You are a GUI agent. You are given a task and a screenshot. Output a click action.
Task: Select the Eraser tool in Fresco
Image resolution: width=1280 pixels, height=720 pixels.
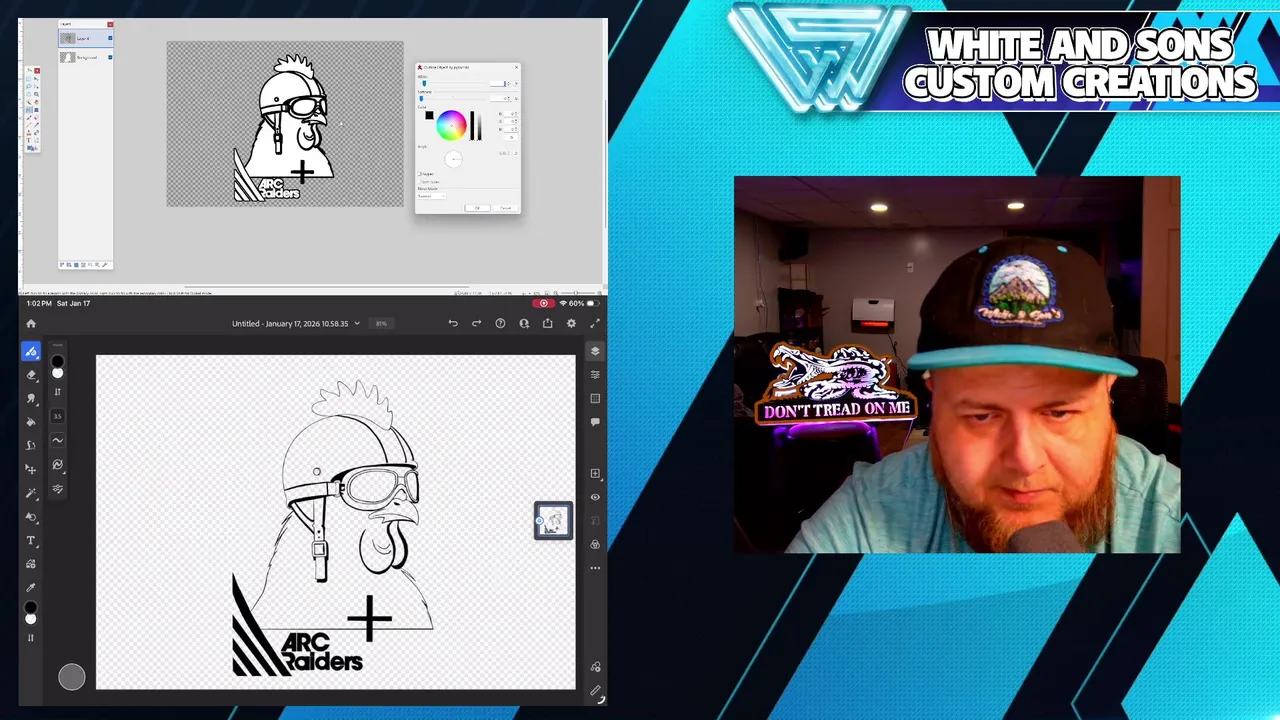pyautogui.click(x=31, y=375)
